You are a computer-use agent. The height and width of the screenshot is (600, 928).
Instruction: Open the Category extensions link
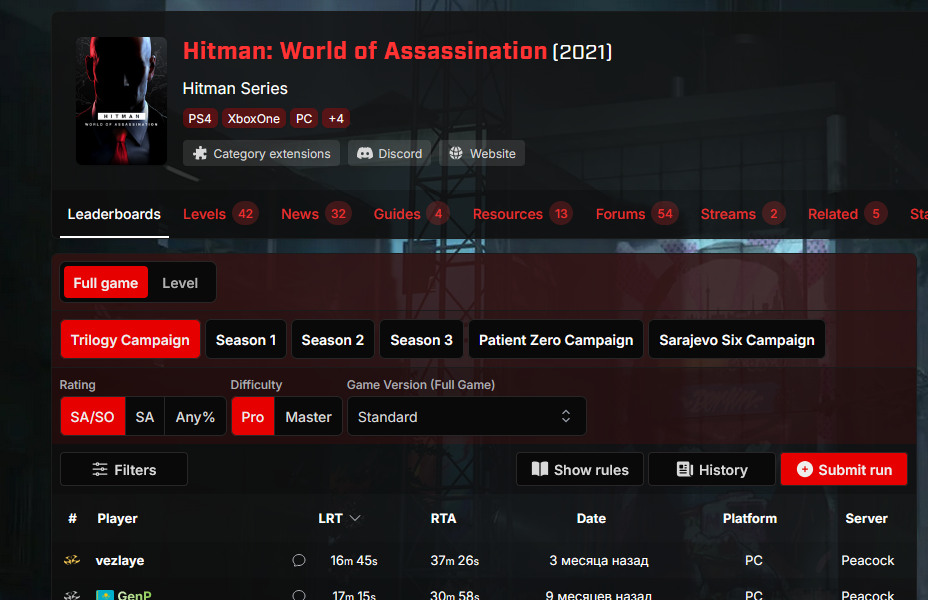tap(261, 153)
